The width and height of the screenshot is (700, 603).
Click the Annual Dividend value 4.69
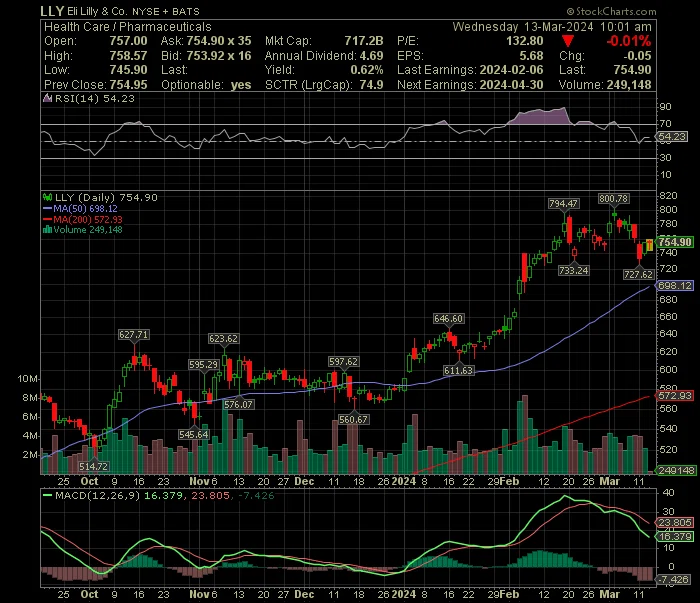pyautogui.click(x=371, y=56)
